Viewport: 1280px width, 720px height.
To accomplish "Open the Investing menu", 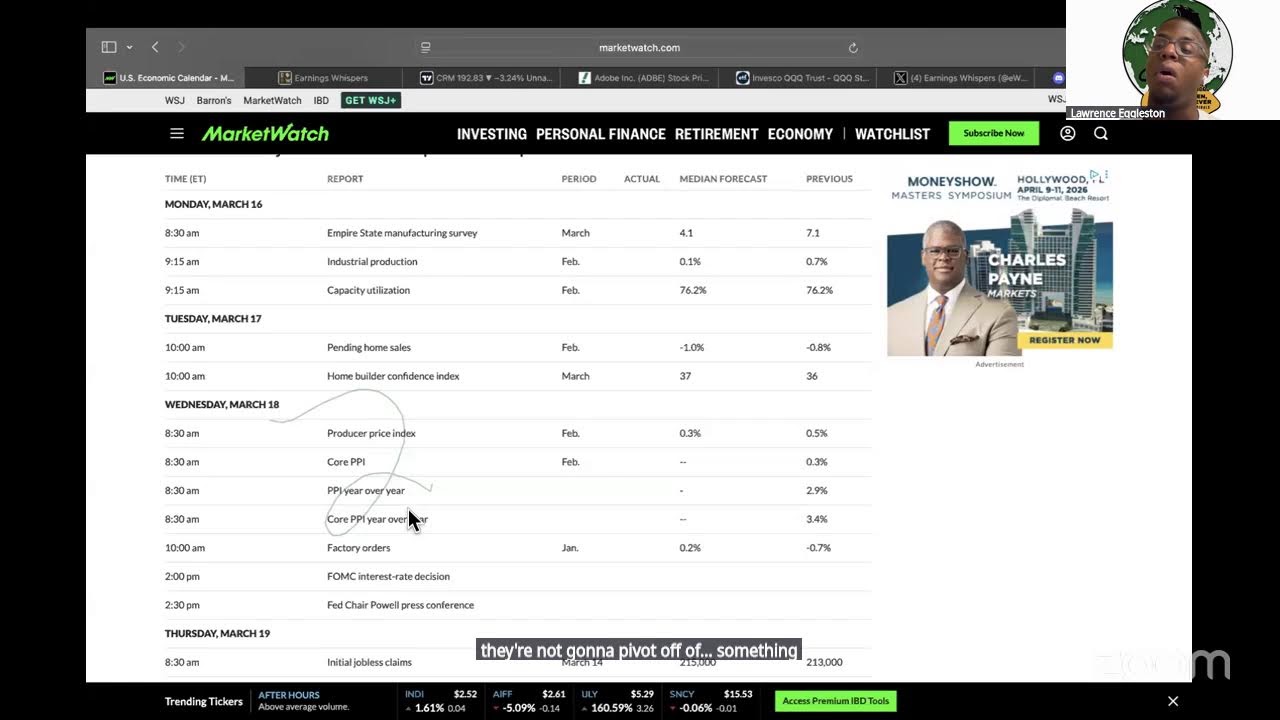I will 491,133.
